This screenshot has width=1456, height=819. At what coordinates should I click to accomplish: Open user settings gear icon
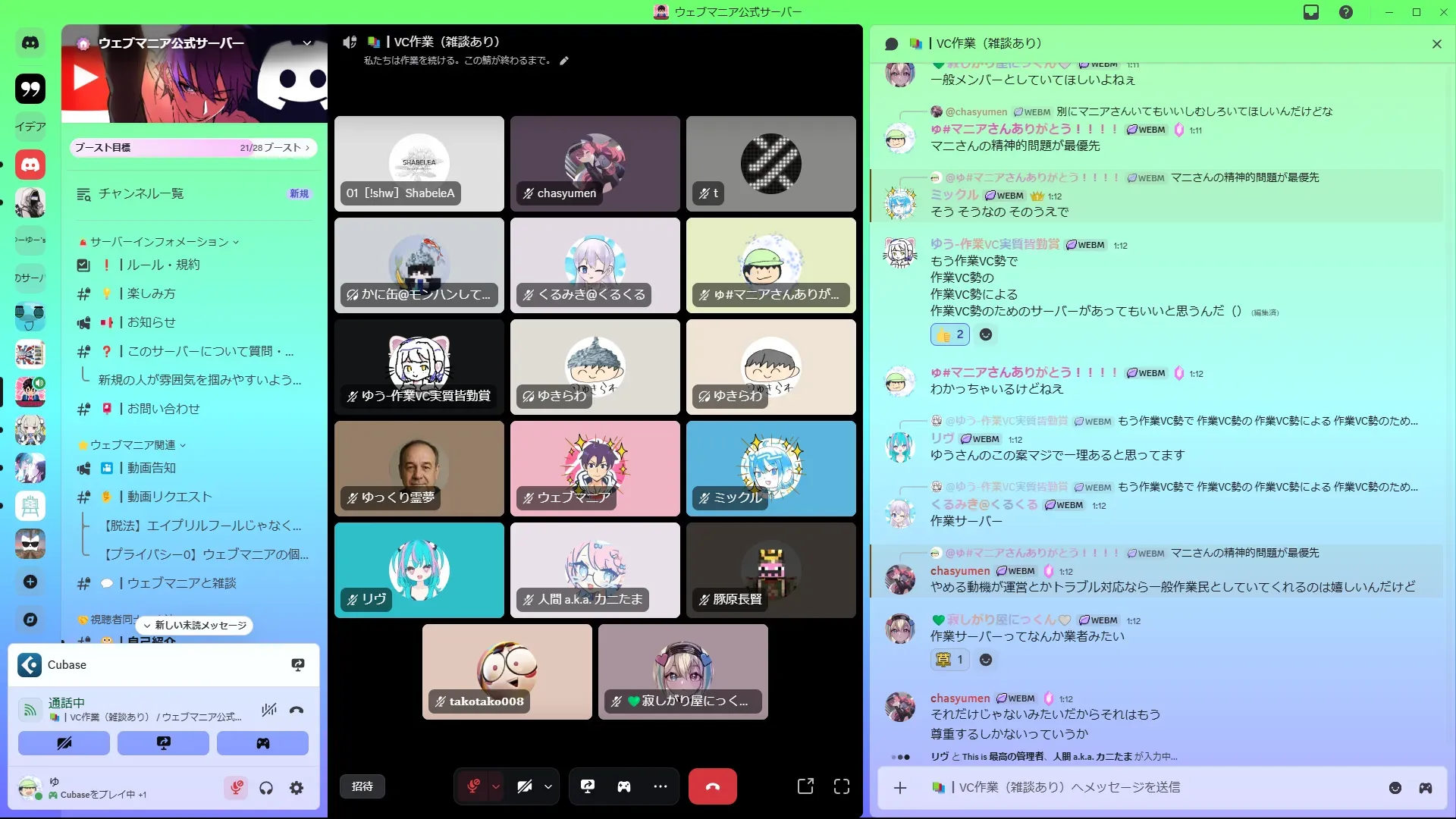(x=297, y=788)
